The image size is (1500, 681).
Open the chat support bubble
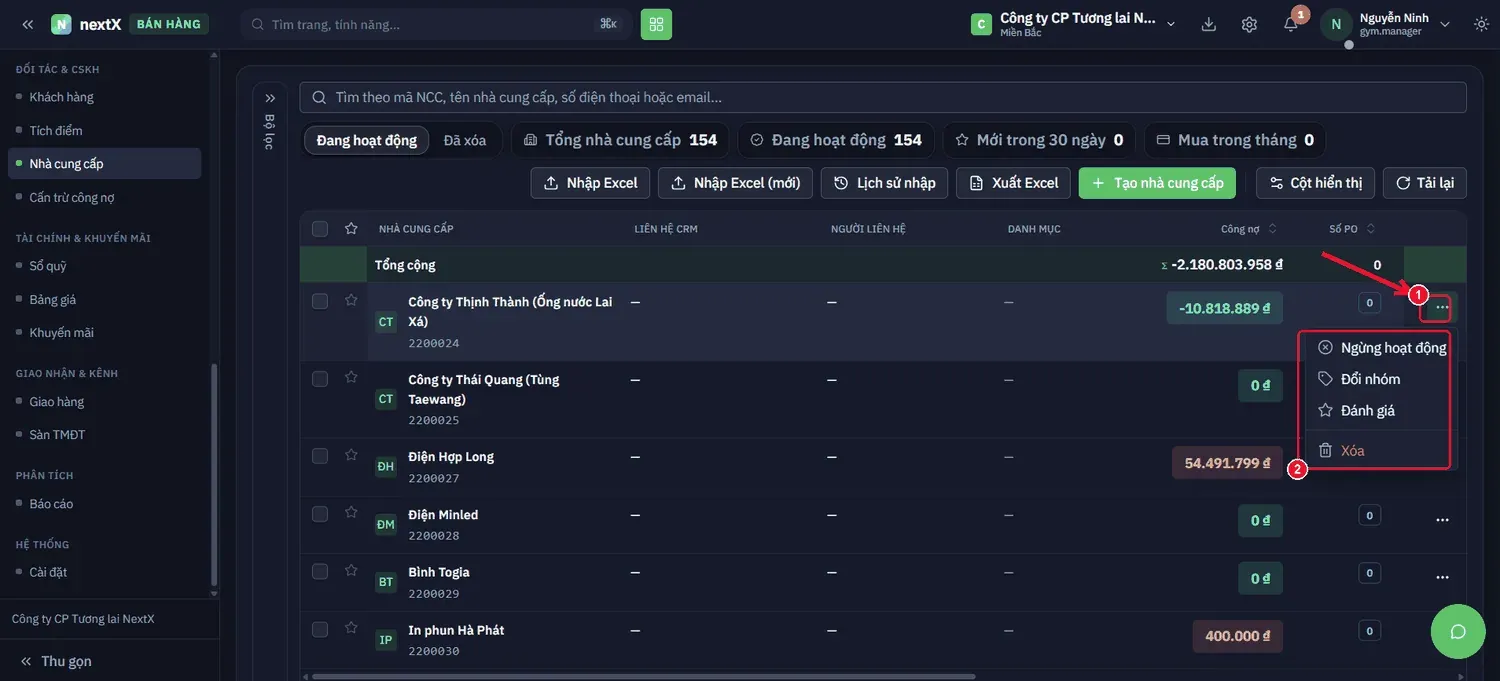click(x=1458, y=631)
